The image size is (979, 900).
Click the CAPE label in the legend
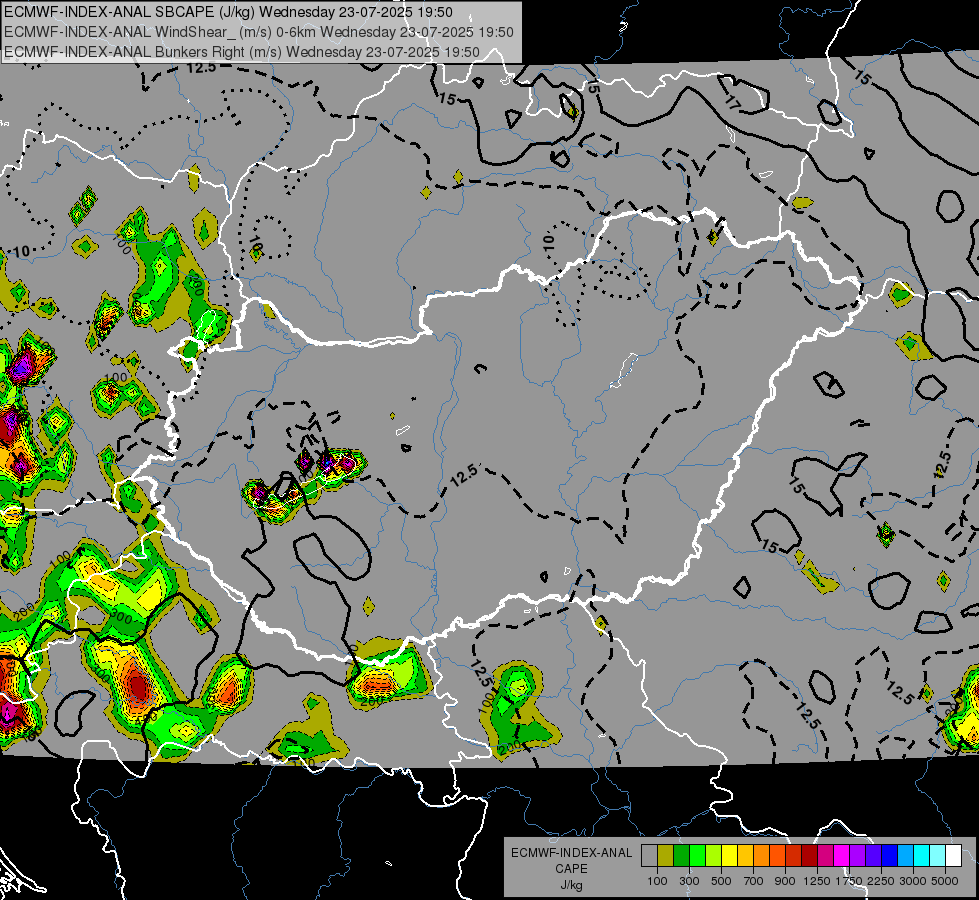click(571, 869)
